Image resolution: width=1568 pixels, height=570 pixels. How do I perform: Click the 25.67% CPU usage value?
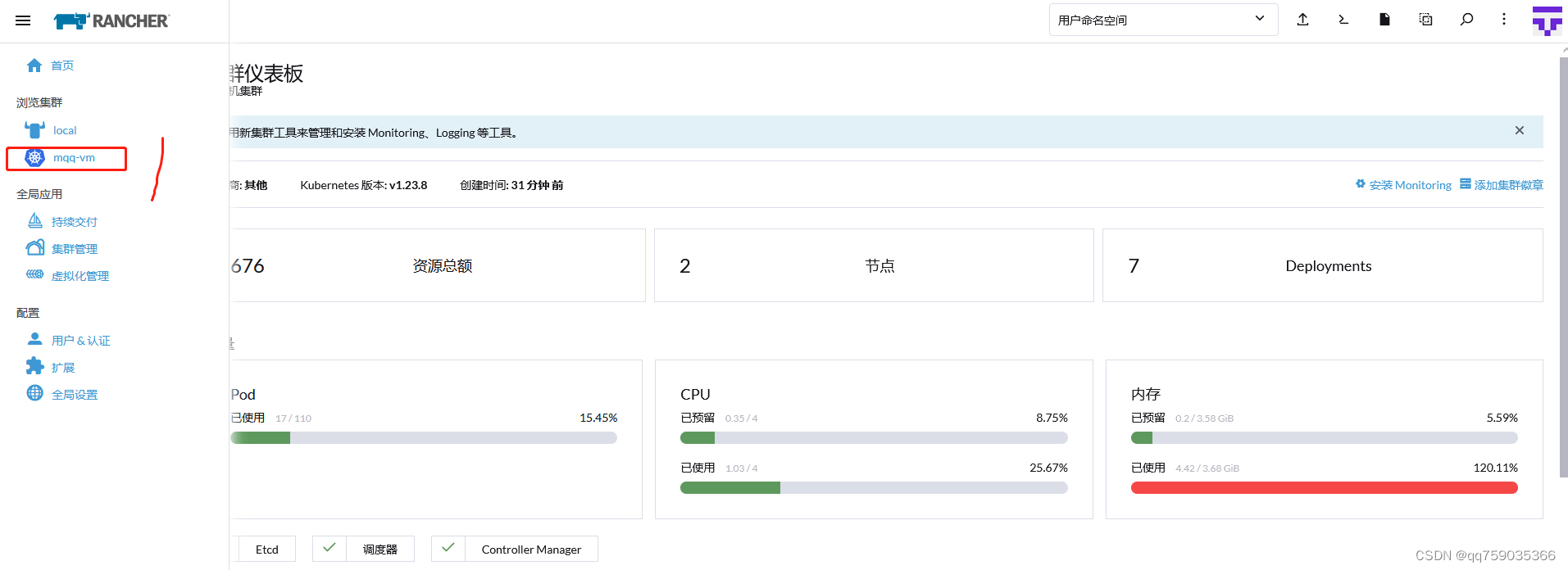(1048, 468)
